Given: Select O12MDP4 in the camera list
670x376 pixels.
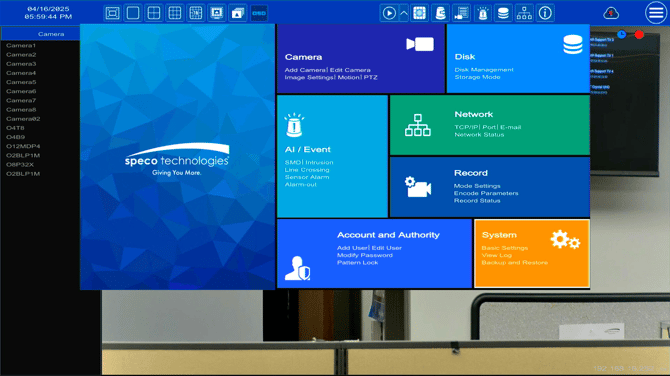Looking at the screenshot, I should click(23, 146).
